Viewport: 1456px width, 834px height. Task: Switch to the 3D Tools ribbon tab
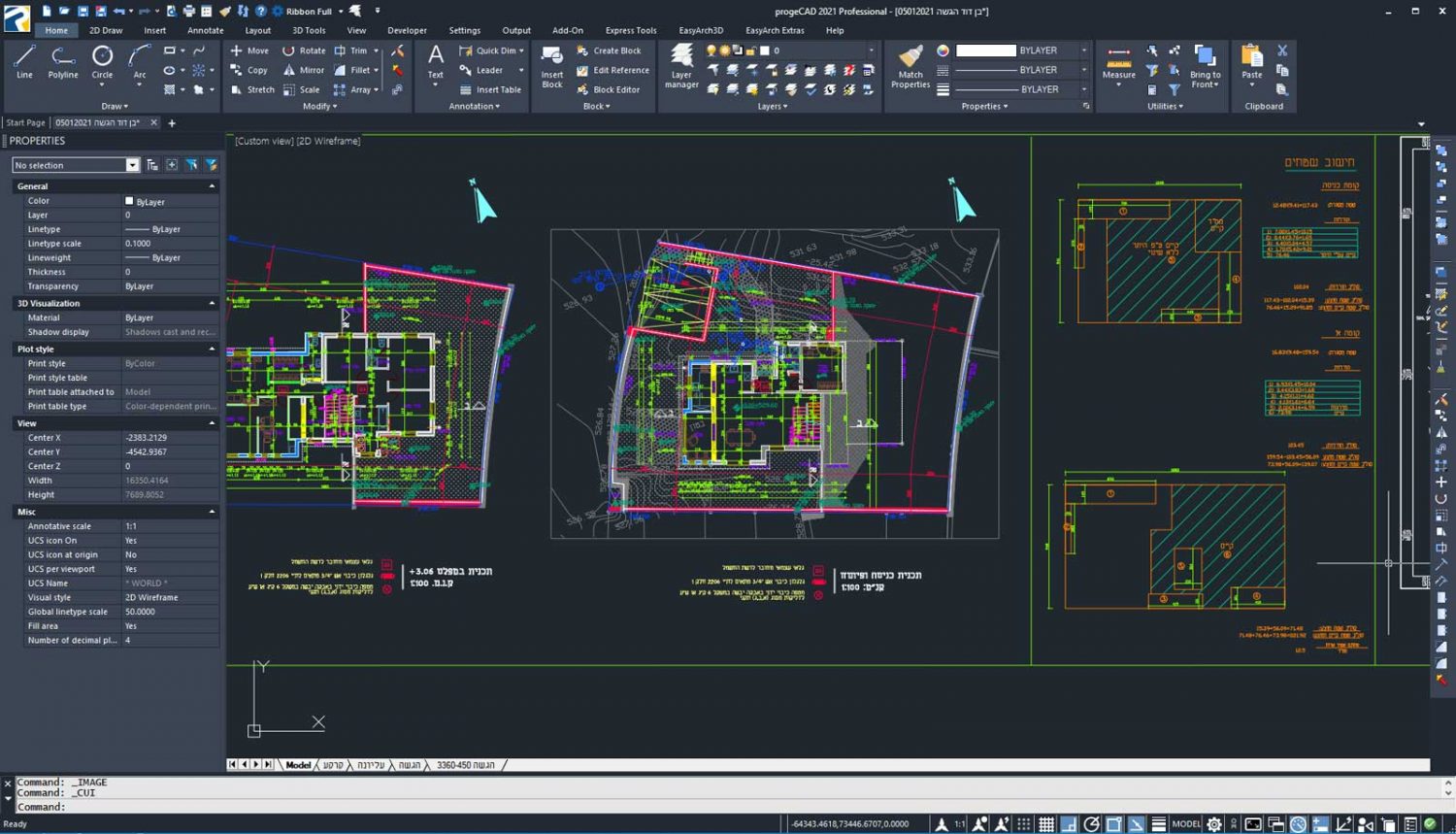click(x=309, y=30)
